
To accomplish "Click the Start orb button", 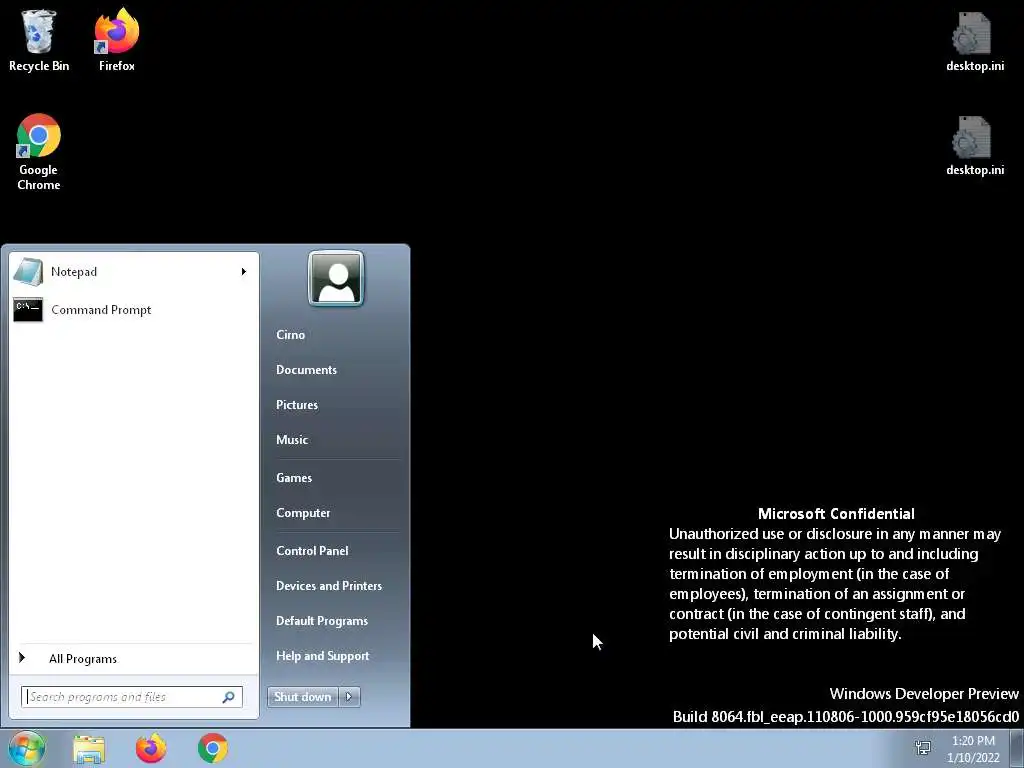I will point(27,748).
